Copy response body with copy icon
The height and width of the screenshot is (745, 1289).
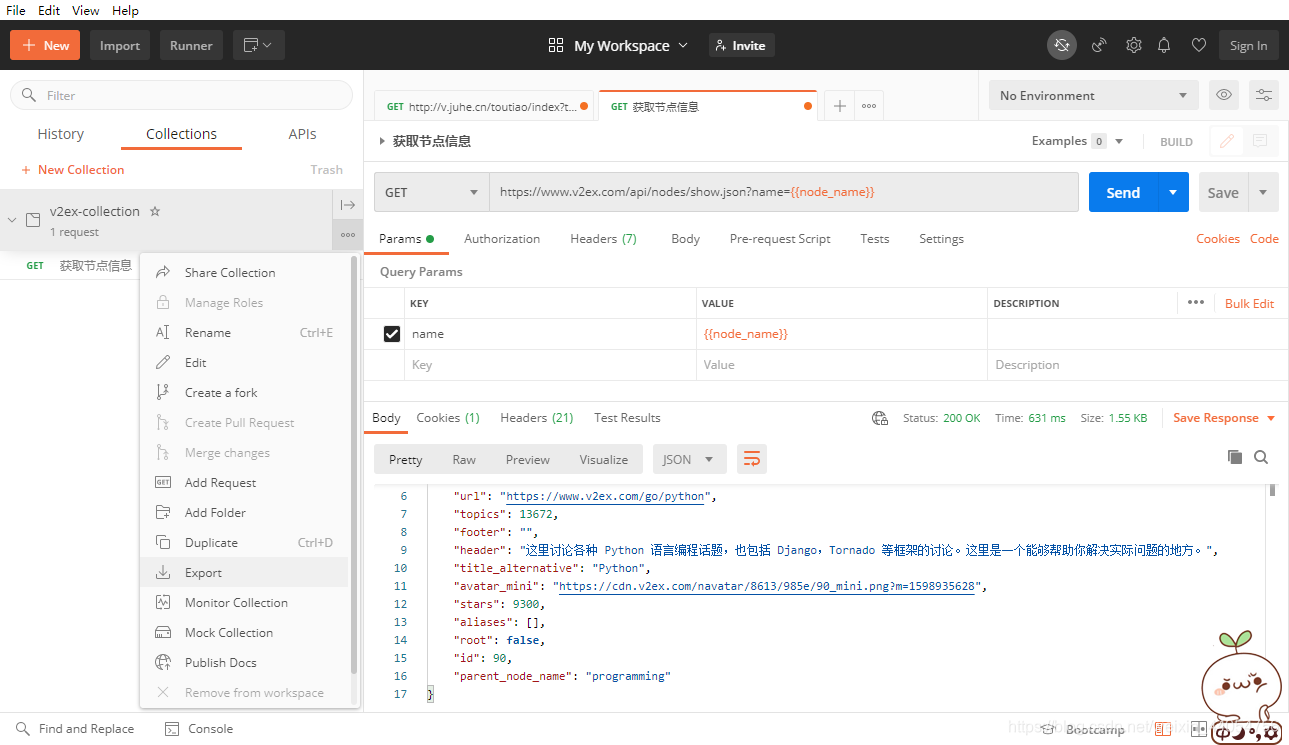coord(1235,457)
